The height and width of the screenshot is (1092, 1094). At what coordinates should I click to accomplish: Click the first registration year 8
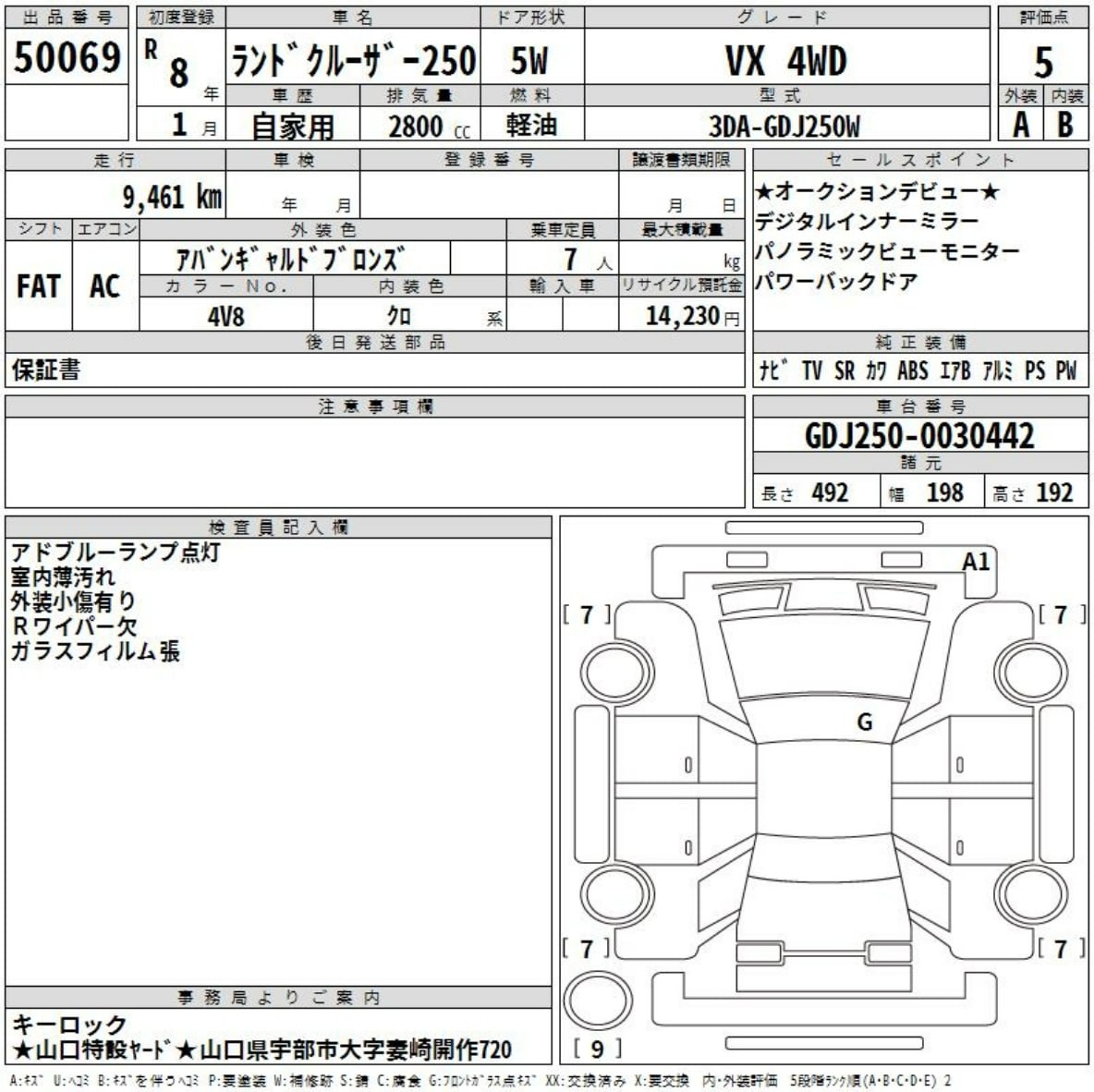pyautogui.click(x=179, y=73)
